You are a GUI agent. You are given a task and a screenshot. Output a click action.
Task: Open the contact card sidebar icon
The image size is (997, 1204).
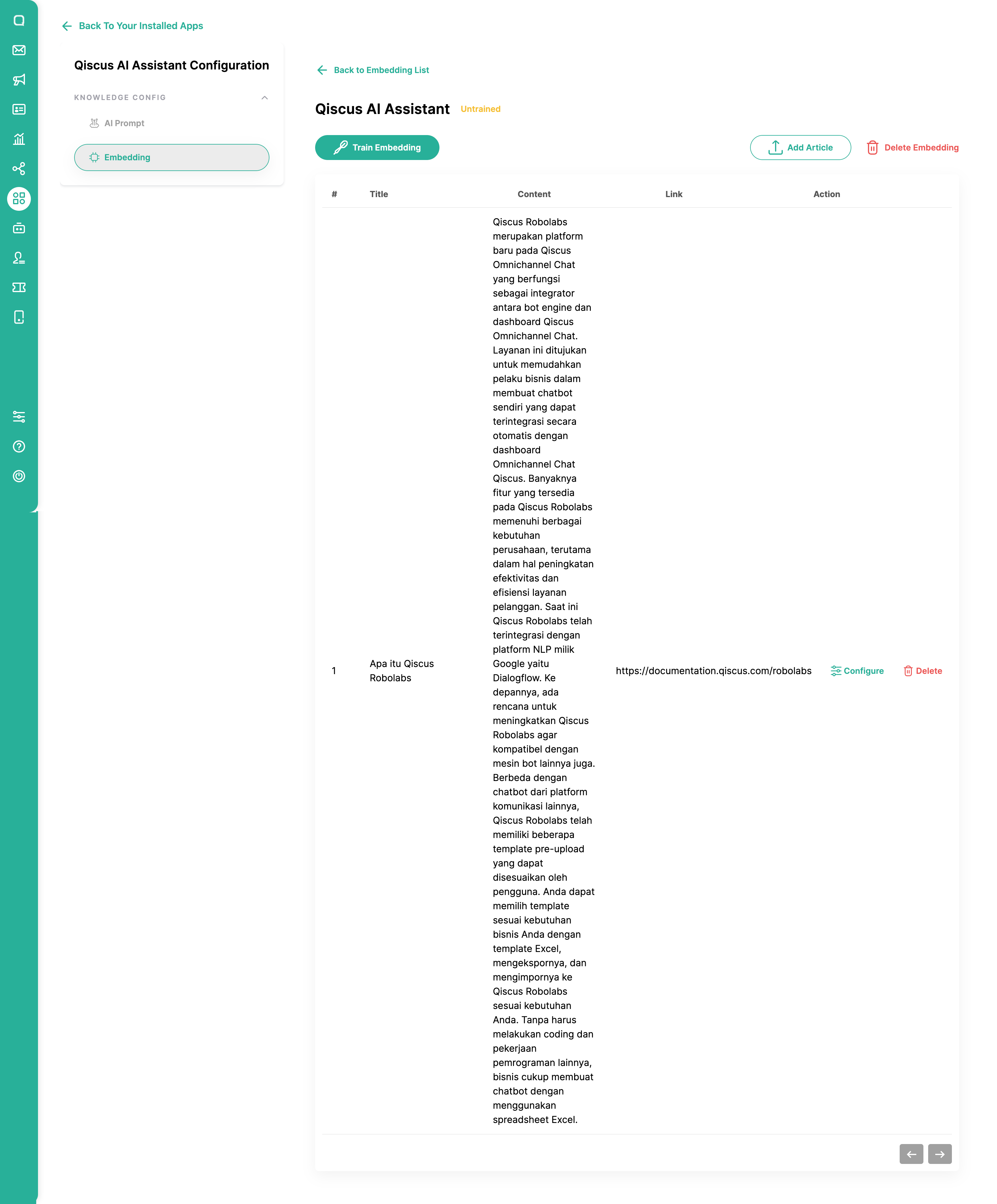[x=19, y=110]
